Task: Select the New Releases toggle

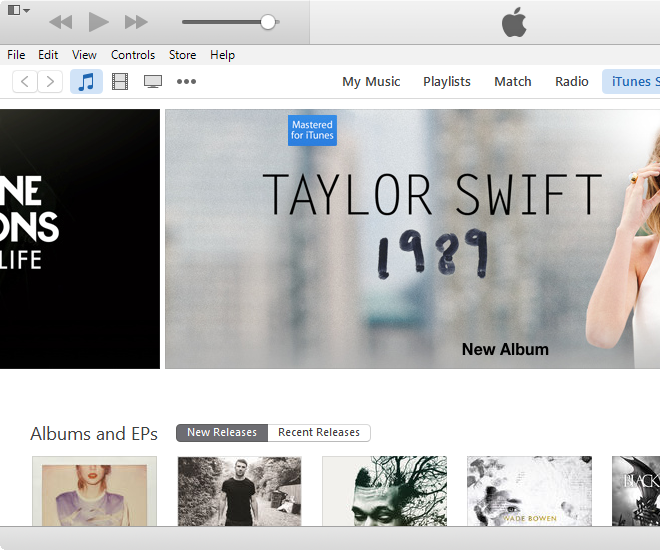Action: tap(222, 433)
